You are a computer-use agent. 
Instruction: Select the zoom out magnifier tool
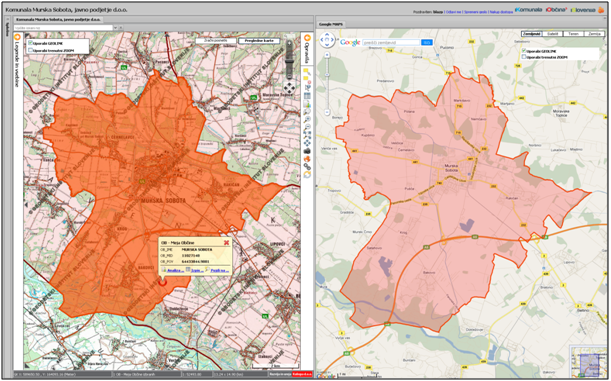click(307, 127)
